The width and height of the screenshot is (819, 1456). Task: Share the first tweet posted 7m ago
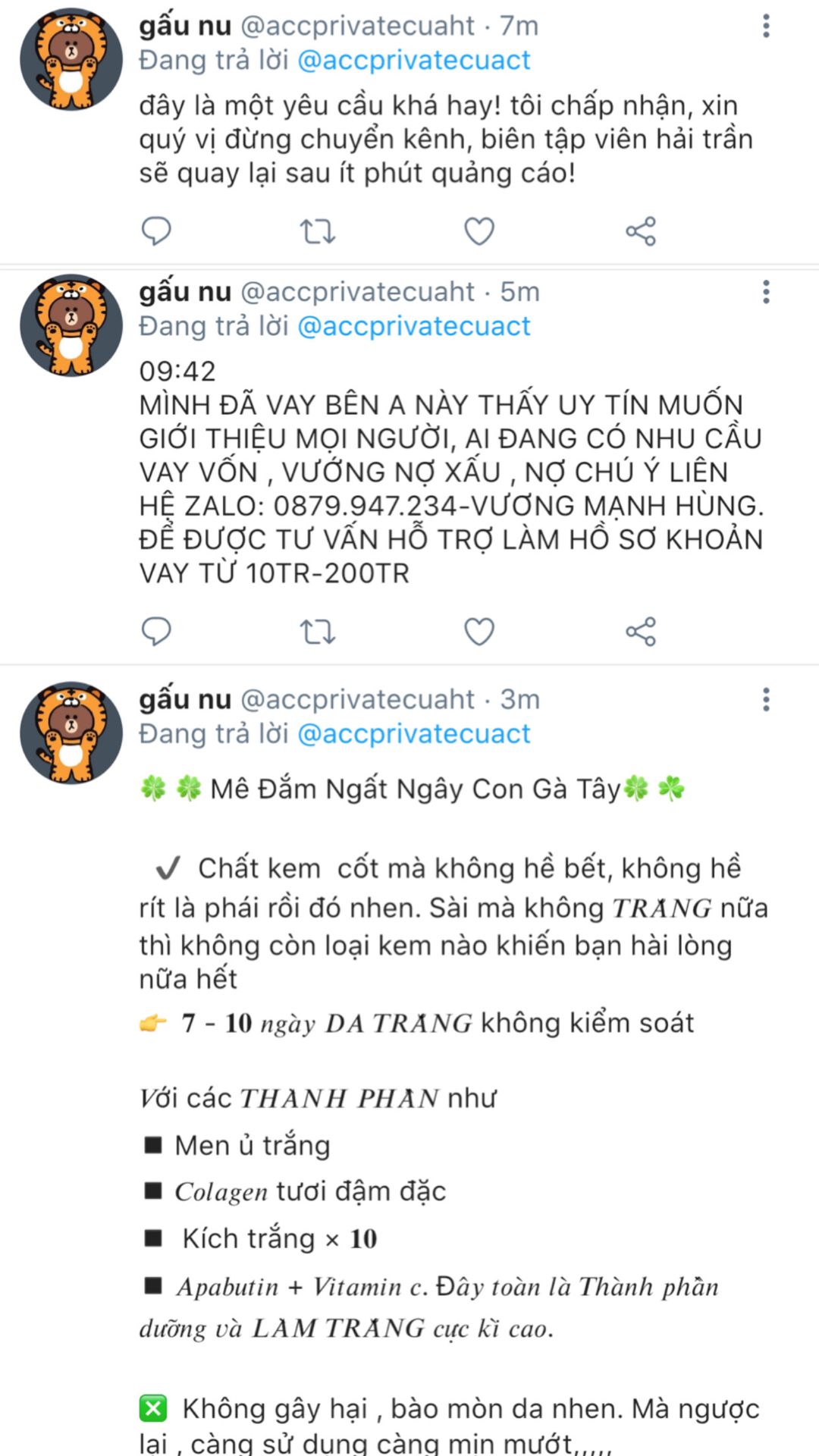coord(641,231)
